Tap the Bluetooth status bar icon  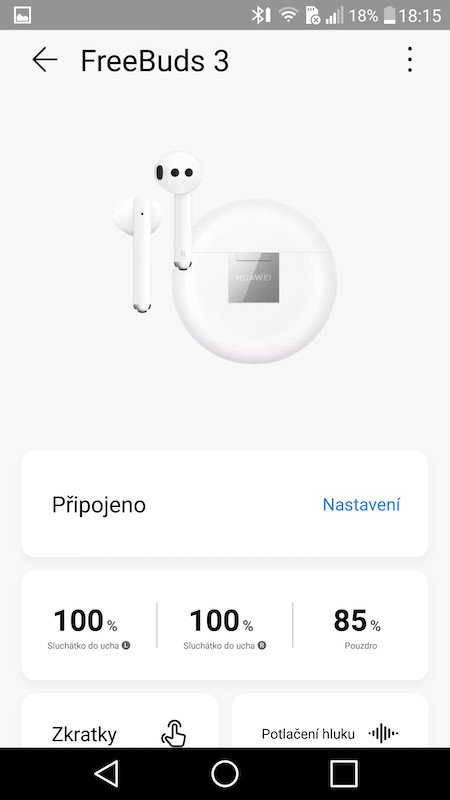[x=261, y=15]
